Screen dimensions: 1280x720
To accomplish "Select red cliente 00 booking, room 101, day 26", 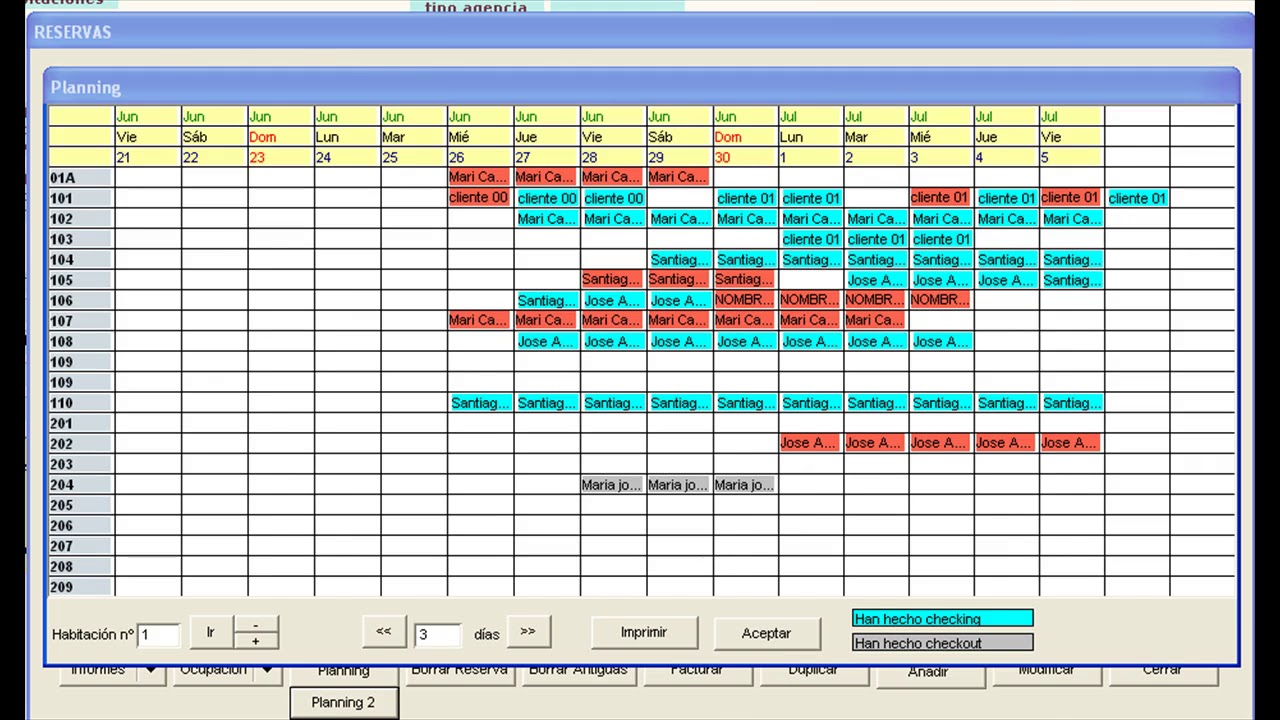I will (x=479, y=198).
